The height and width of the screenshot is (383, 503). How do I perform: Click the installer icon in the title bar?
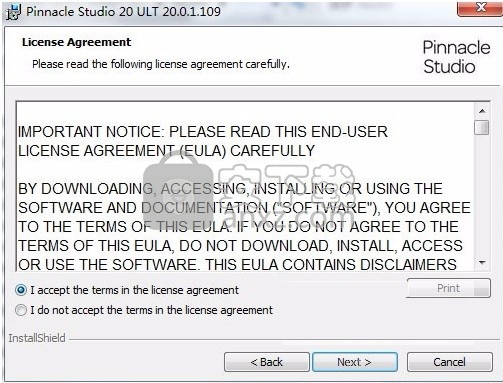point(14,12)
